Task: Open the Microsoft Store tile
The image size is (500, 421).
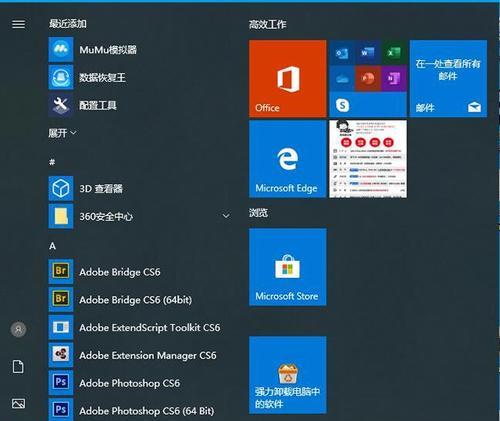Action: point(288,267)
